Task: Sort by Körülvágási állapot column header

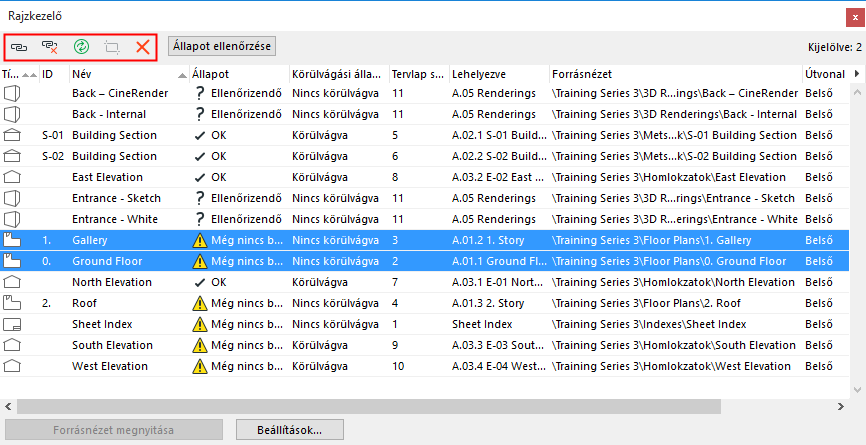Action: 339,74
